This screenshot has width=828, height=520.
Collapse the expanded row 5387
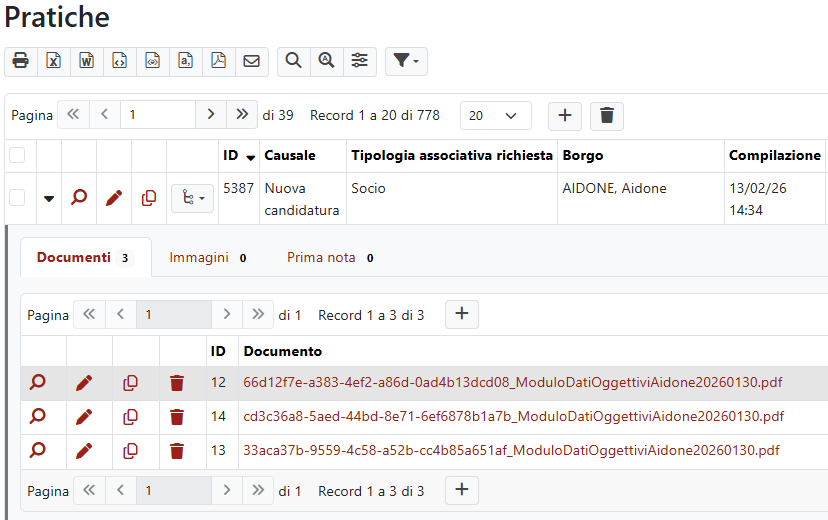[49, 198]
